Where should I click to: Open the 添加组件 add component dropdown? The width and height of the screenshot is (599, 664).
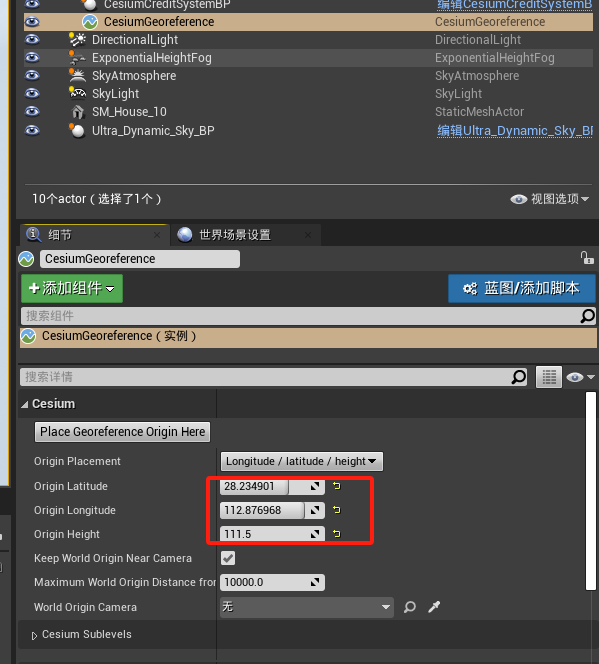tap(72, 288)
